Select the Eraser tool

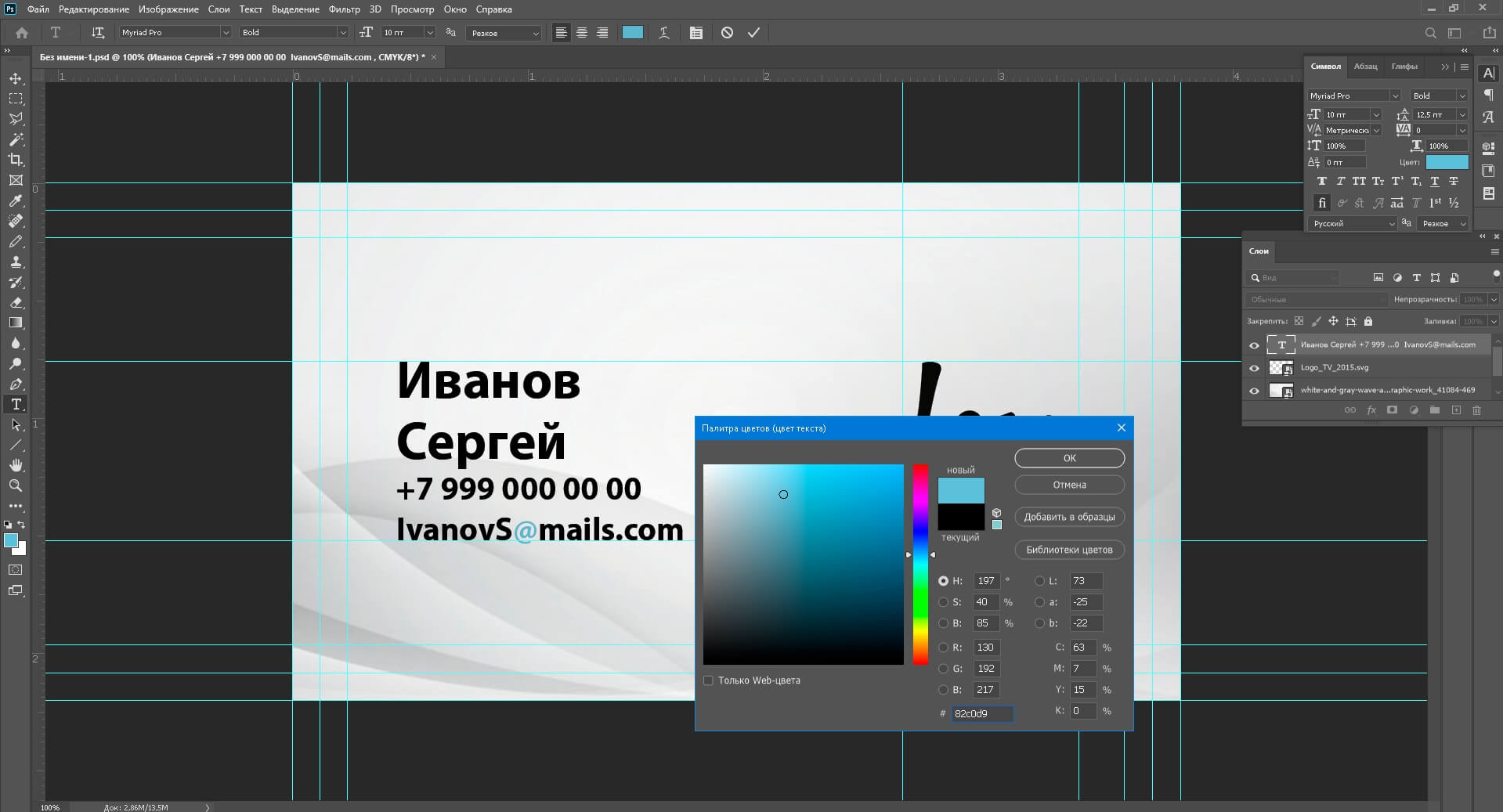pyautogui.click(x=16, y=302)
